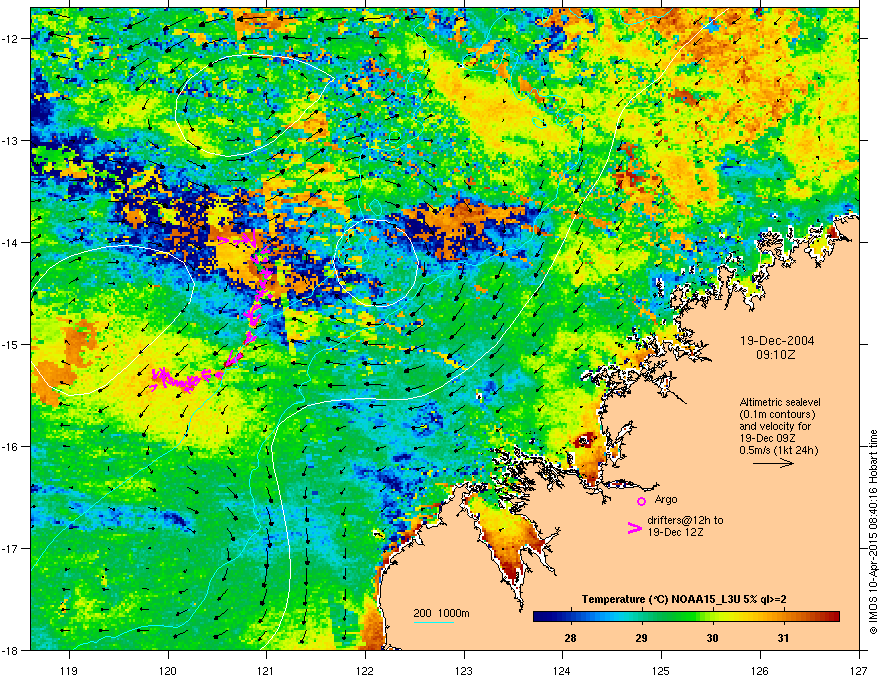Click longitude axis label 122
Screen dimensions: 880x680
365,670
